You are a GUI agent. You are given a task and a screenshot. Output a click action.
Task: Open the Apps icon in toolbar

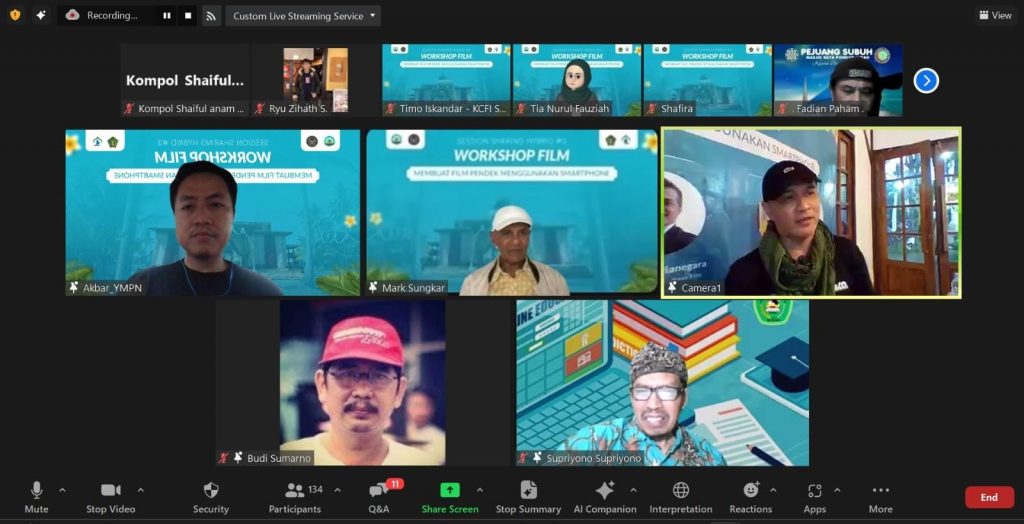click(815, 490)
